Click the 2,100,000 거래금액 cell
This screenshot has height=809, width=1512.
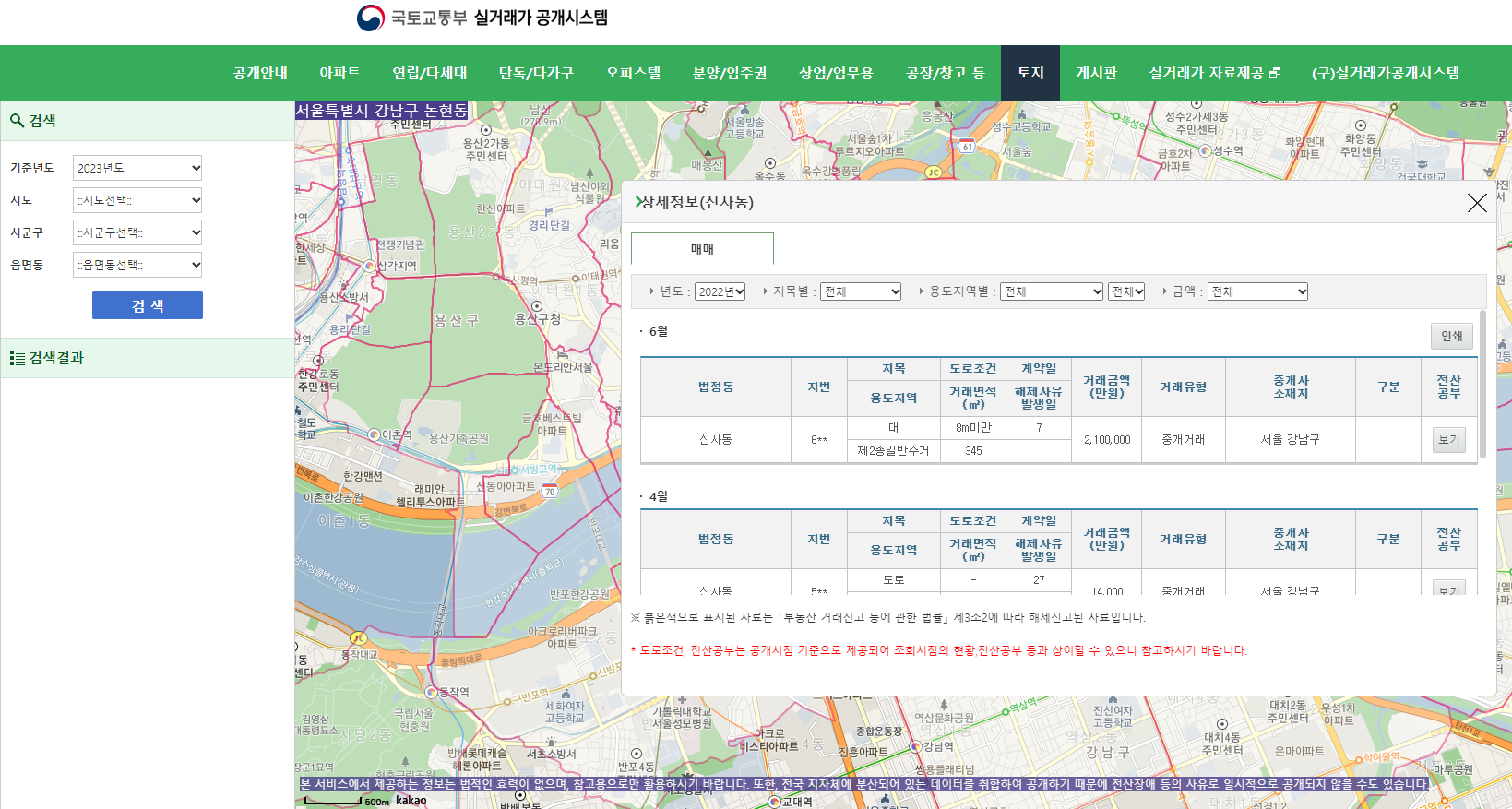pyautogui.click(x=1107, y=440)
